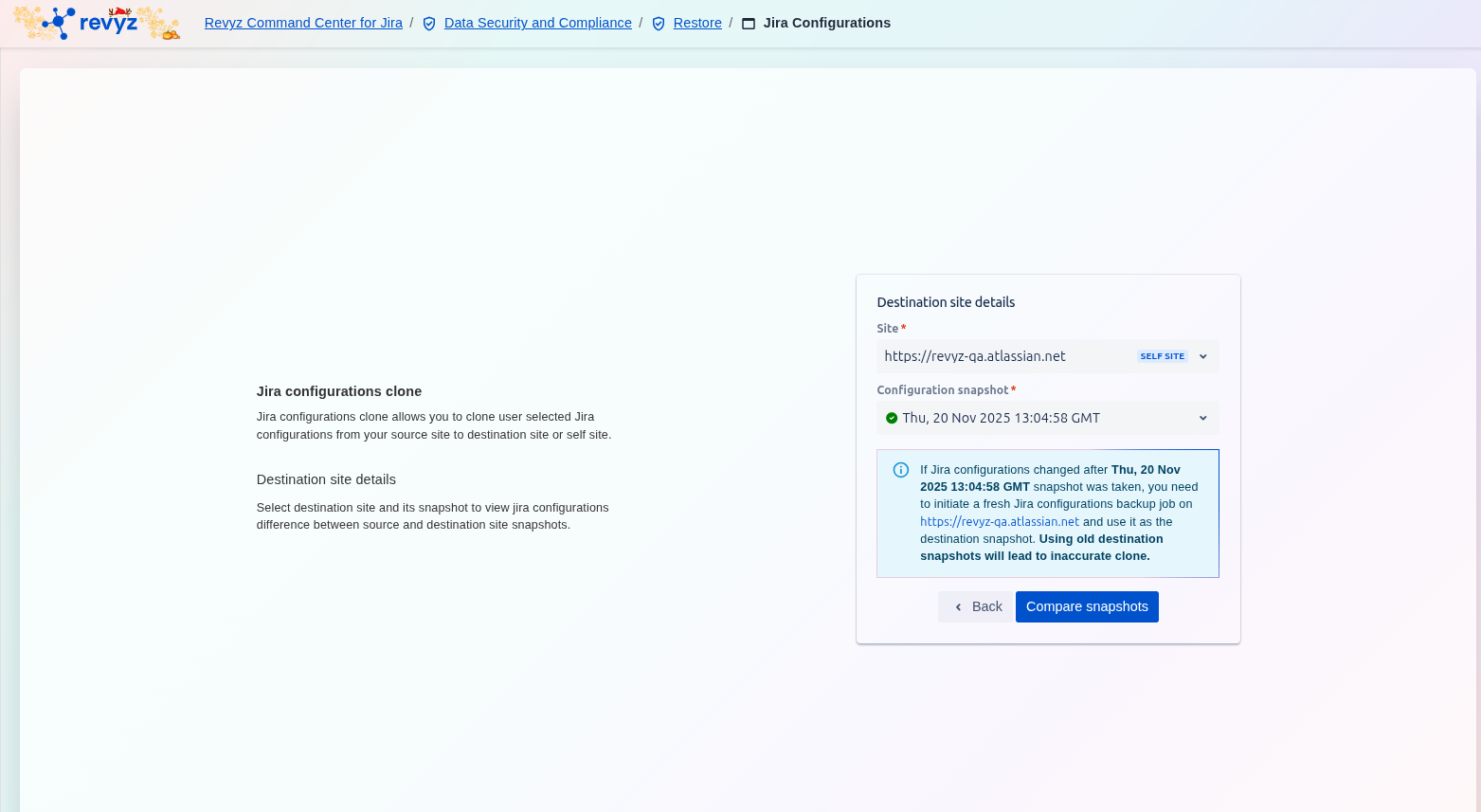Image resolution: width=1481 pixels, height=812 pixels.
Task: Click the shield icon beside Restore
Action: (x=659, y=24)
